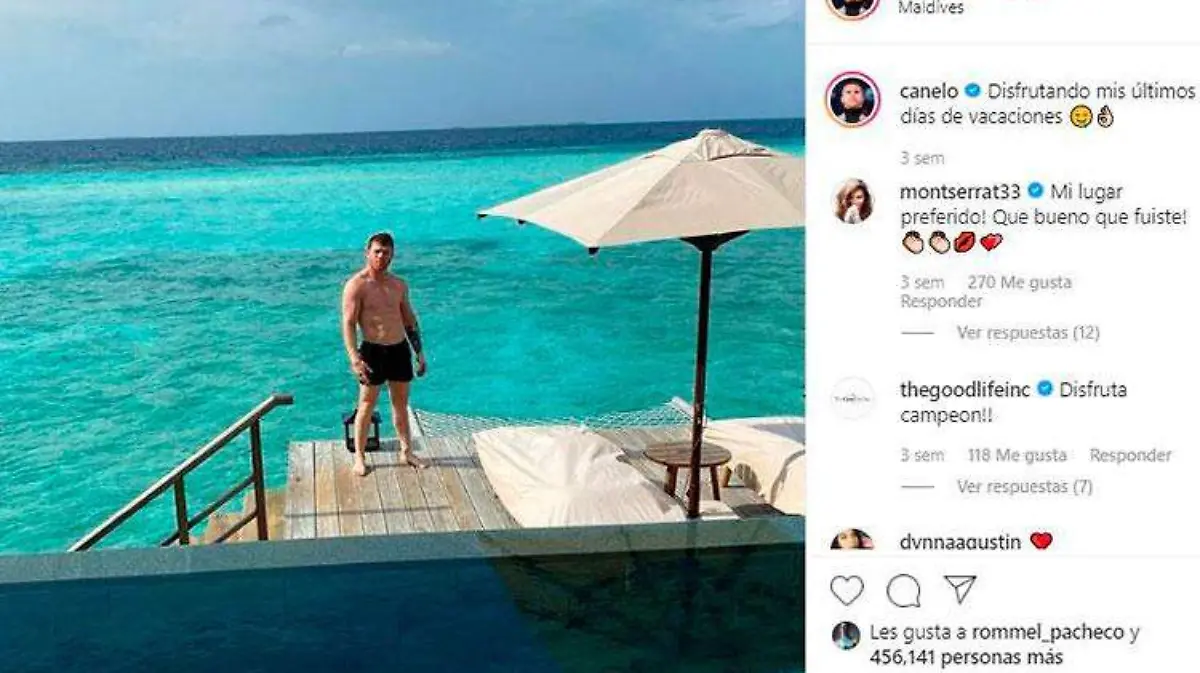This screenshot has width=1200, height=673.
Task: Open montserrat33's profile picture
Action: tap(853, 201)
